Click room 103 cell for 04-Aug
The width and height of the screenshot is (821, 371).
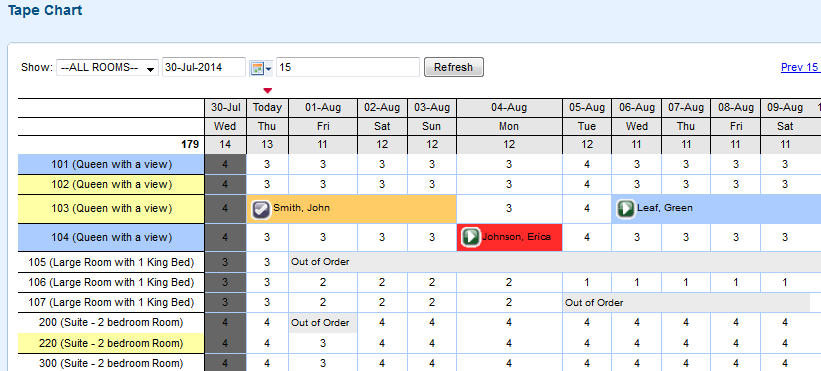tap(509, 208)
